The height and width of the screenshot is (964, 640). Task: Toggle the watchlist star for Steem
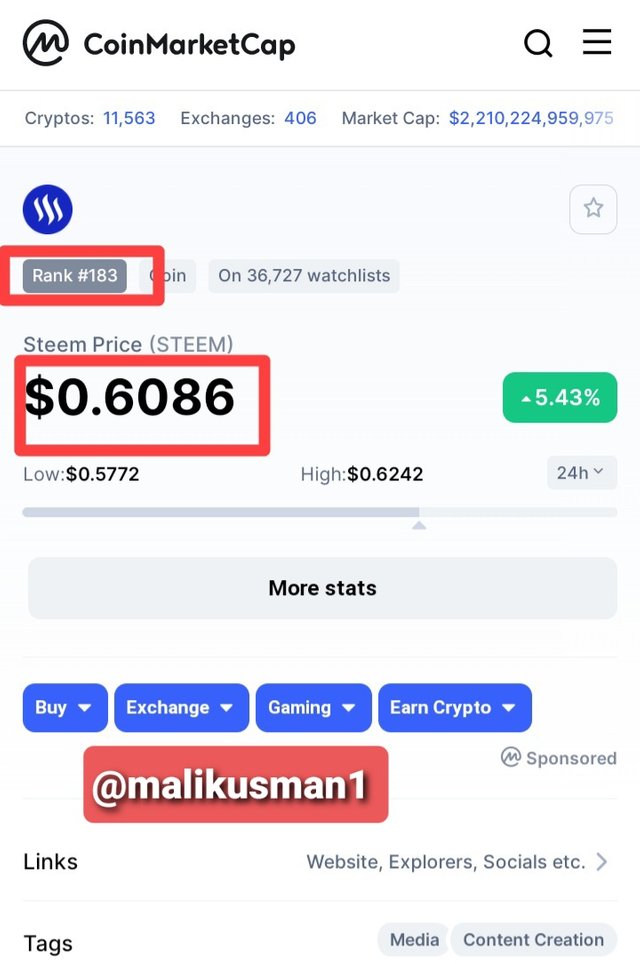[x=593, y=208]
